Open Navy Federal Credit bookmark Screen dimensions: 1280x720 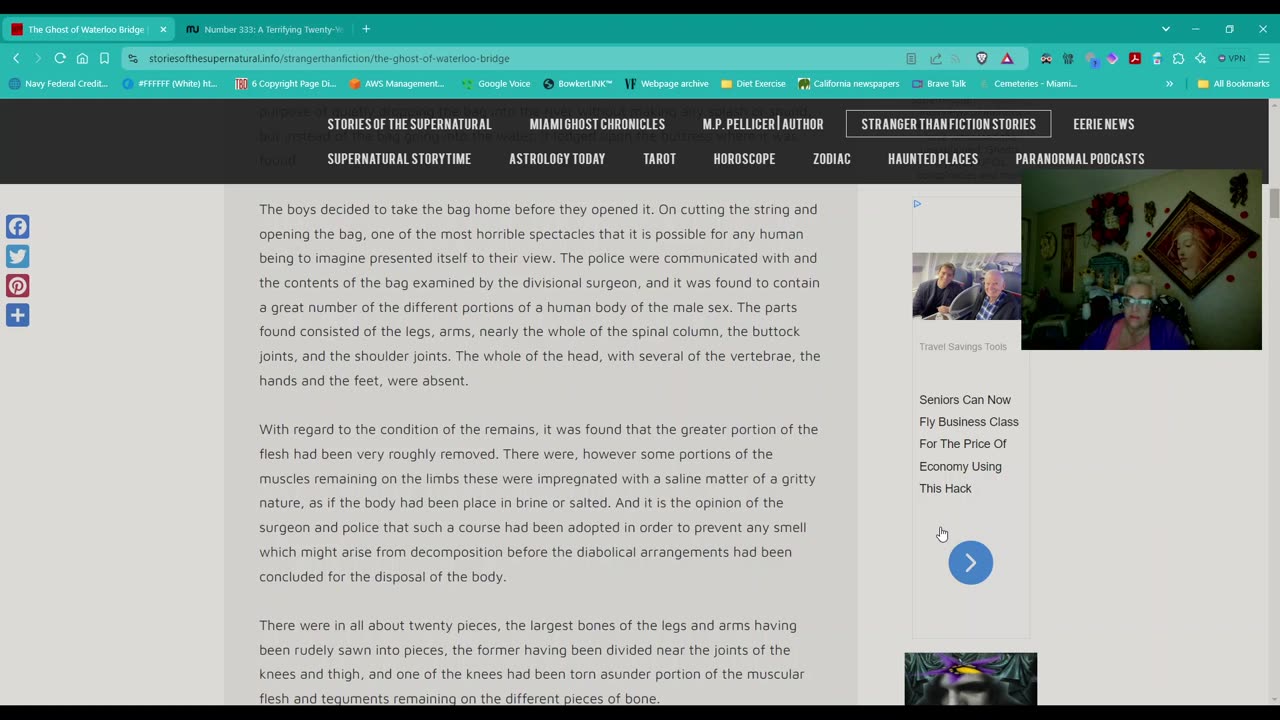tap(58, 84)
